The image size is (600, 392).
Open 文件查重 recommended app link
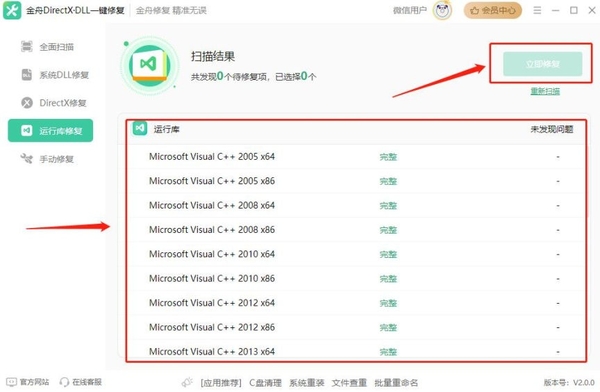(x=349, y=382)
